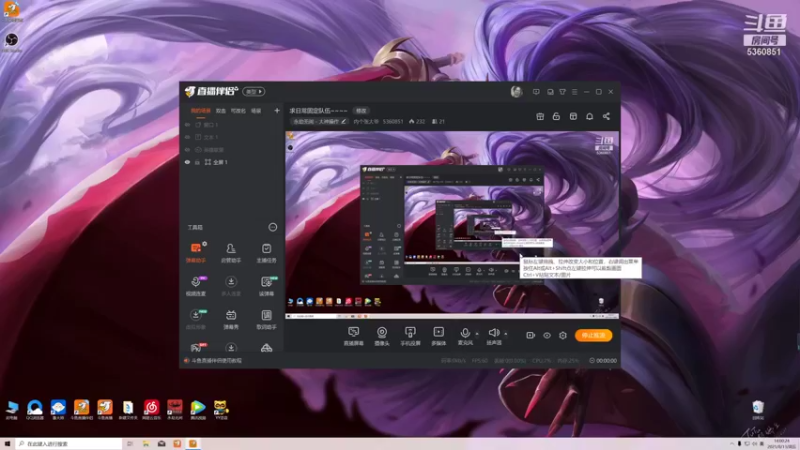Open the Tencent Video play-arrow desktop icon
800x450 pixels.
[197, 409]
